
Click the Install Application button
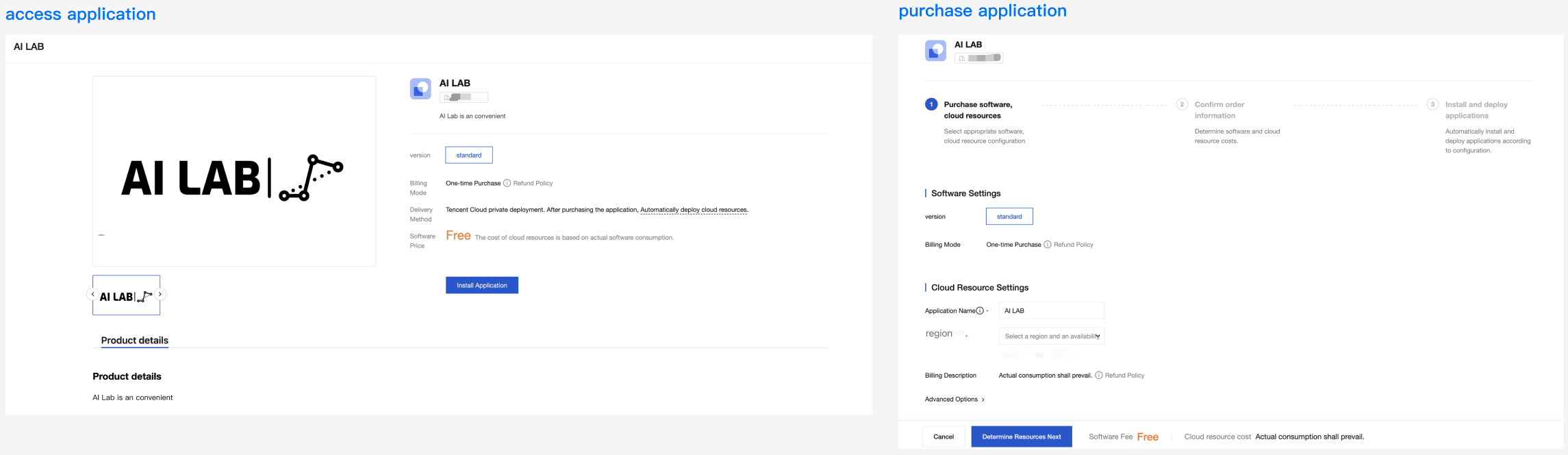point(482,286)
